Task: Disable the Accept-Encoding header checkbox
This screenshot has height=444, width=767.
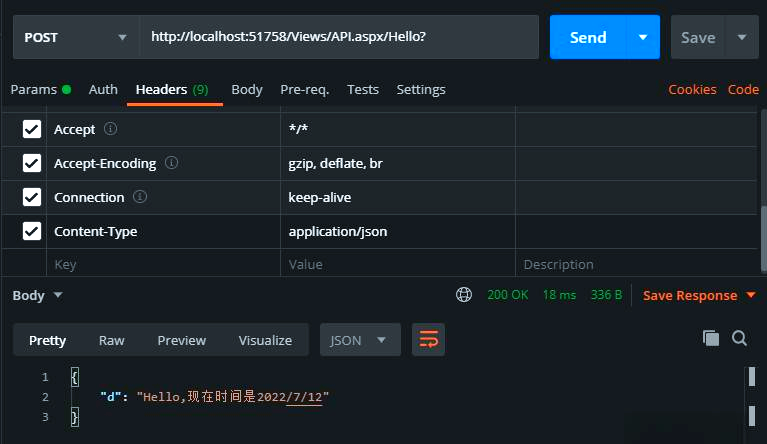Action: tap(32, 163)
